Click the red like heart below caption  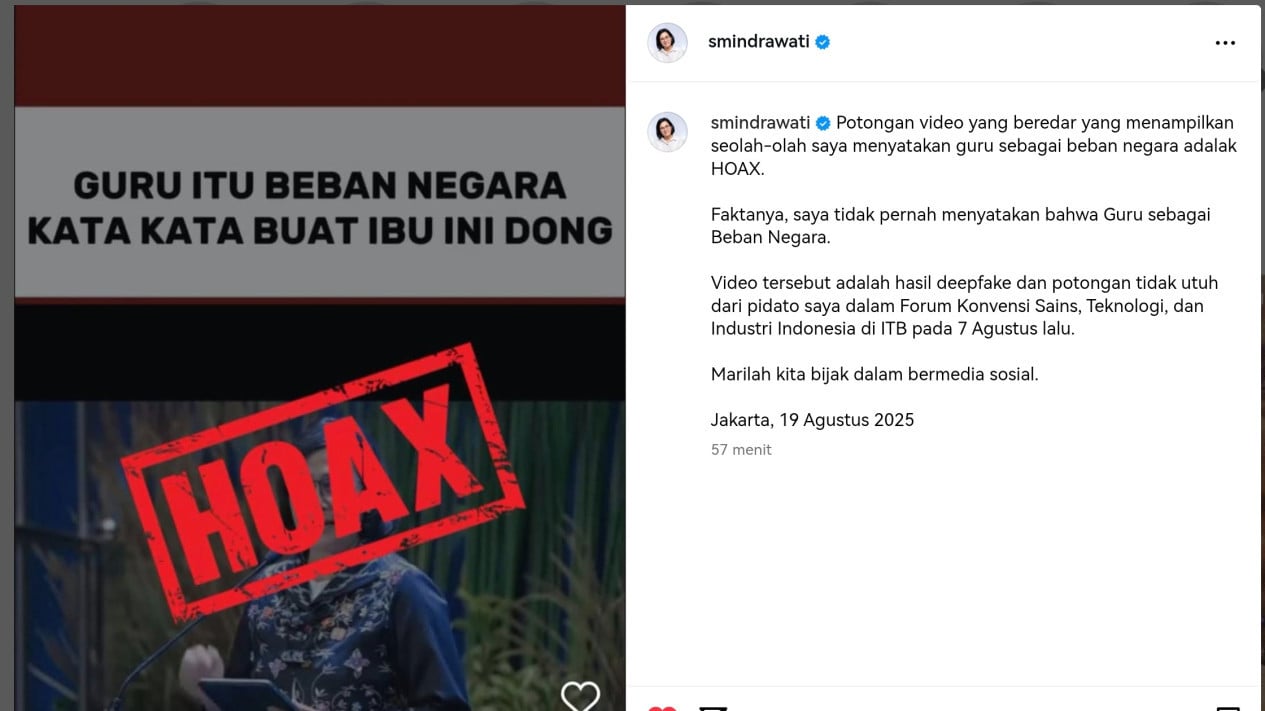pos(662,707)
